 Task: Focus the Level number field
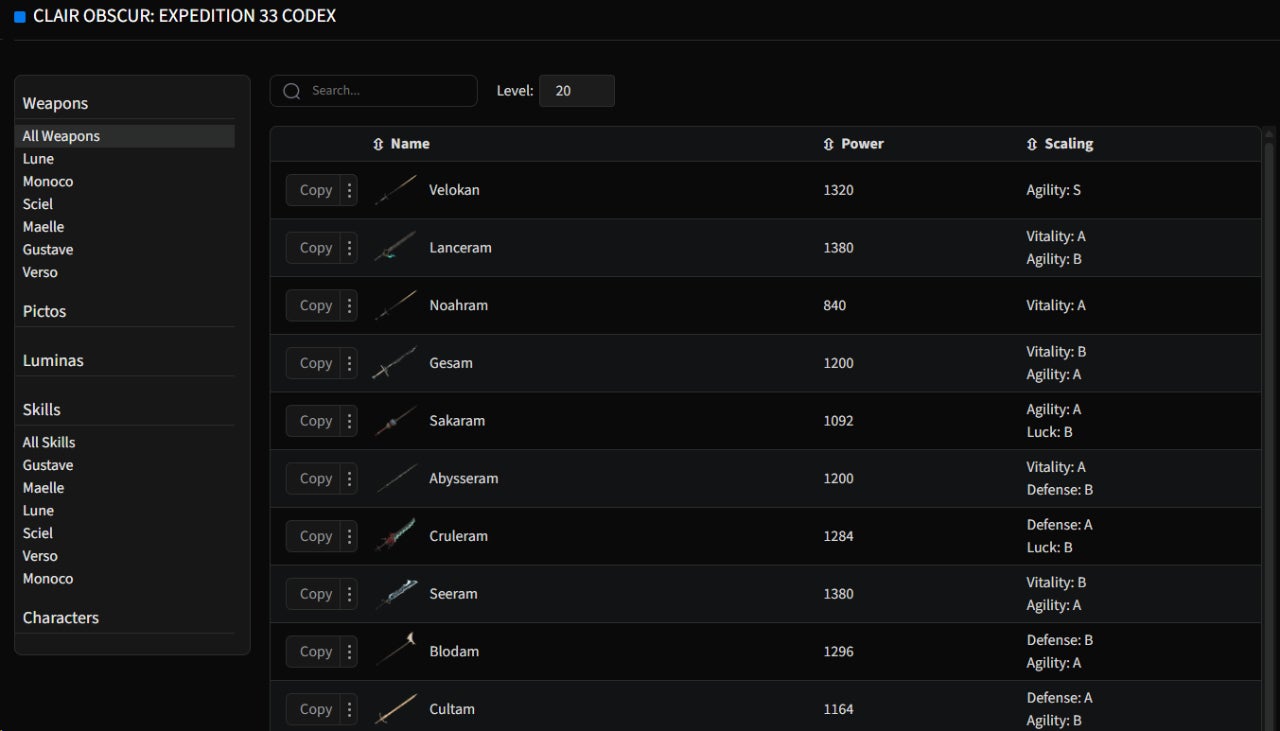pos(576,91)
